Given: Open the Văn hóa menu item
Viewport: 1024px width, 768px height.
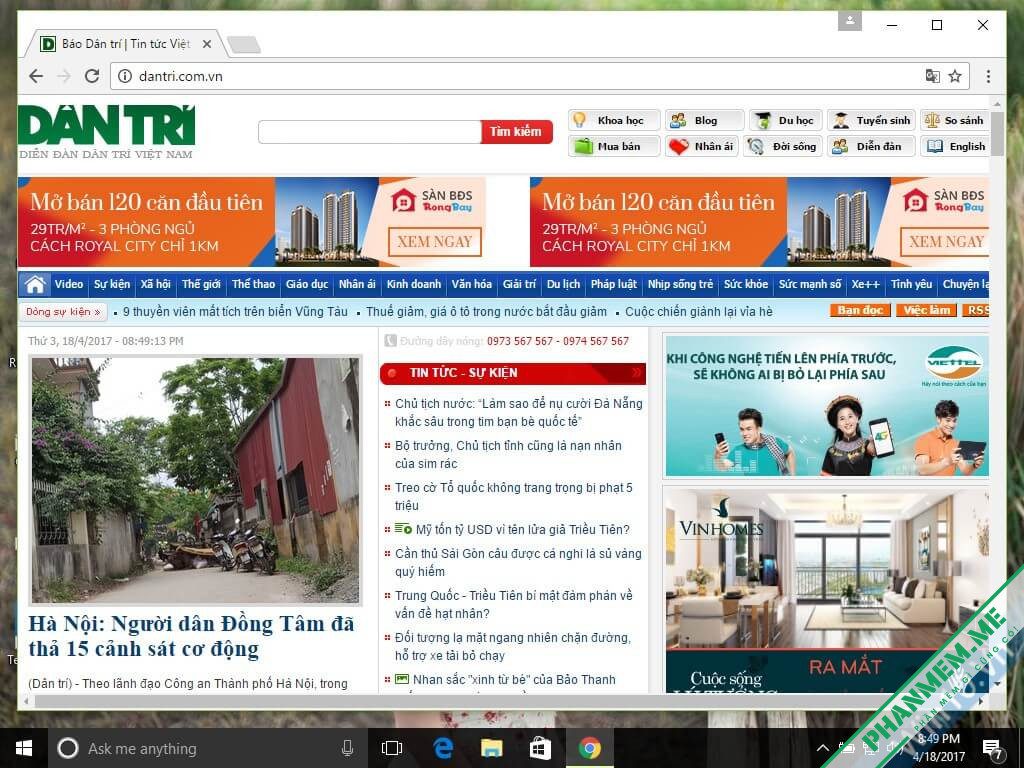Looking at the screenshot, I should click(472, 284).
